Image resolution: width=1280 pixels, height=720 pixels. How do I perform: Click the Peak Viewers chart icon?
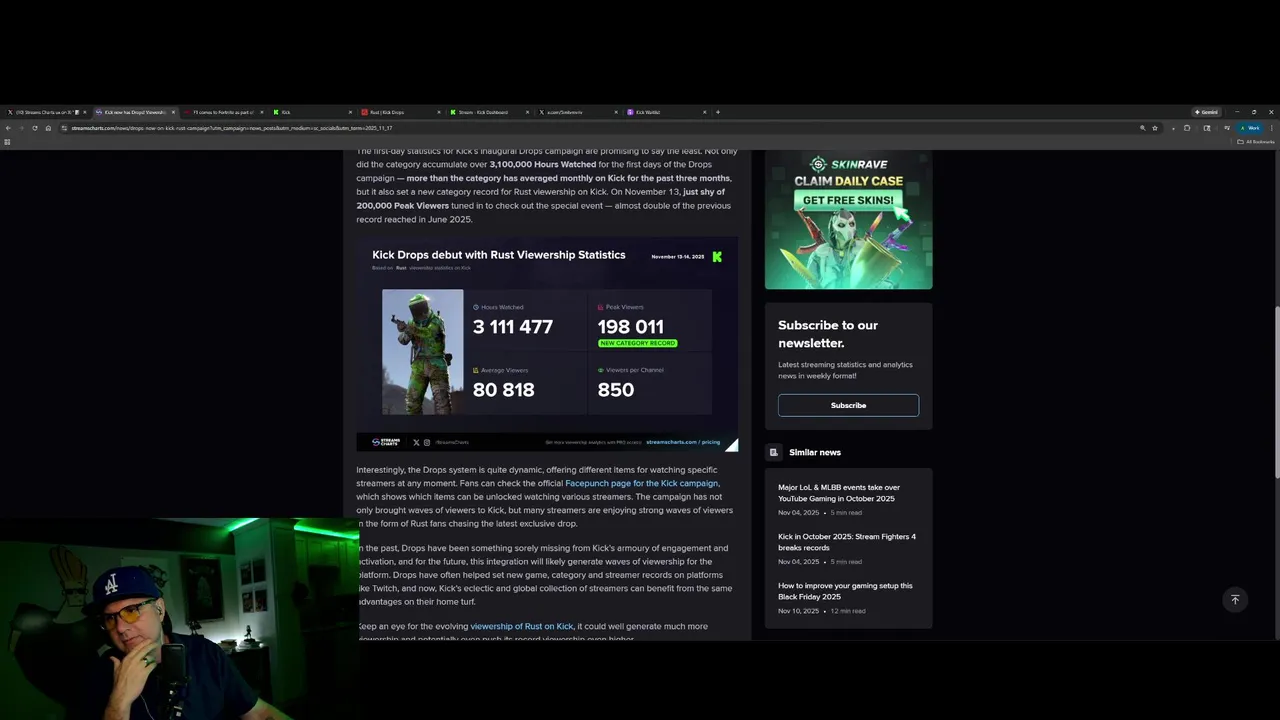(x=601, y=307)
